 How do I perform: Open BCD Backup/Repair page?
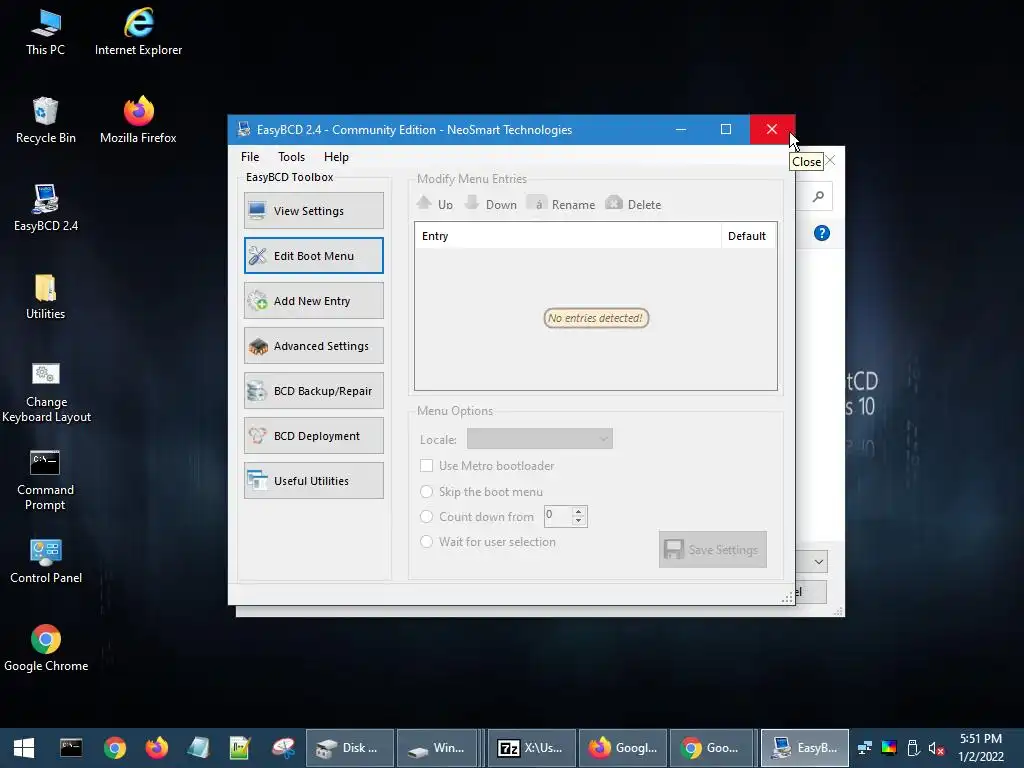coord(313,391)
